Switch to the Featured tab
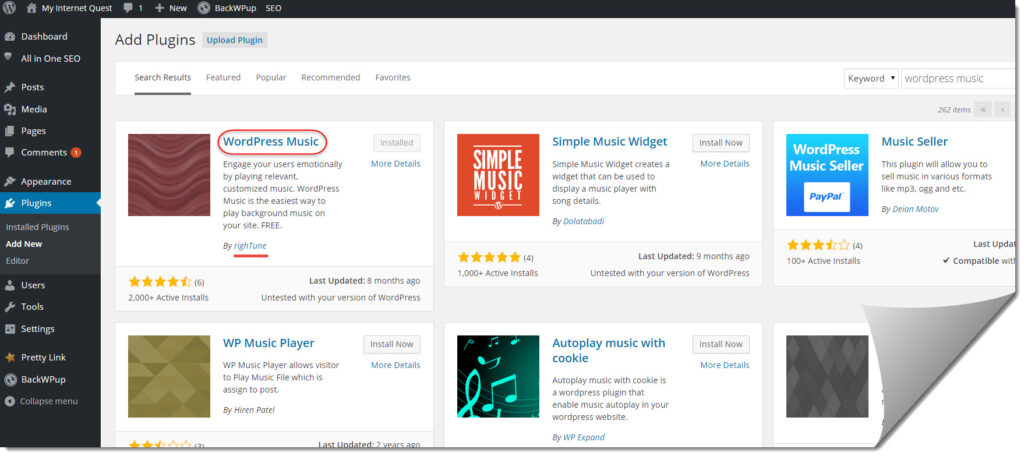This screenshot has height=456, width=1024. (x=223, y=77)
